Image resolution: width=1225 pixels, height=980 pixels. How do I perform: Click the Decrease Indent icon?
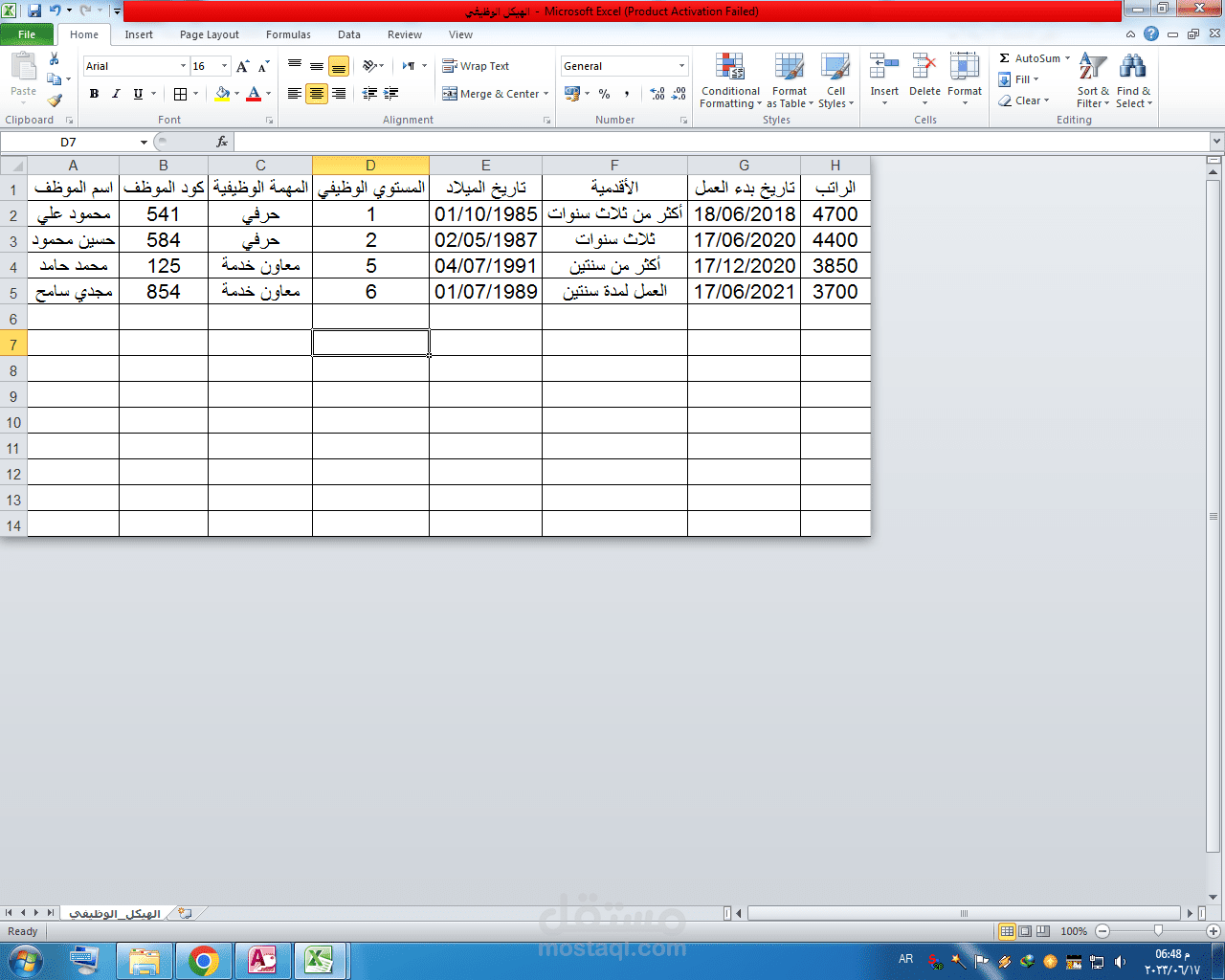(369, 94)
